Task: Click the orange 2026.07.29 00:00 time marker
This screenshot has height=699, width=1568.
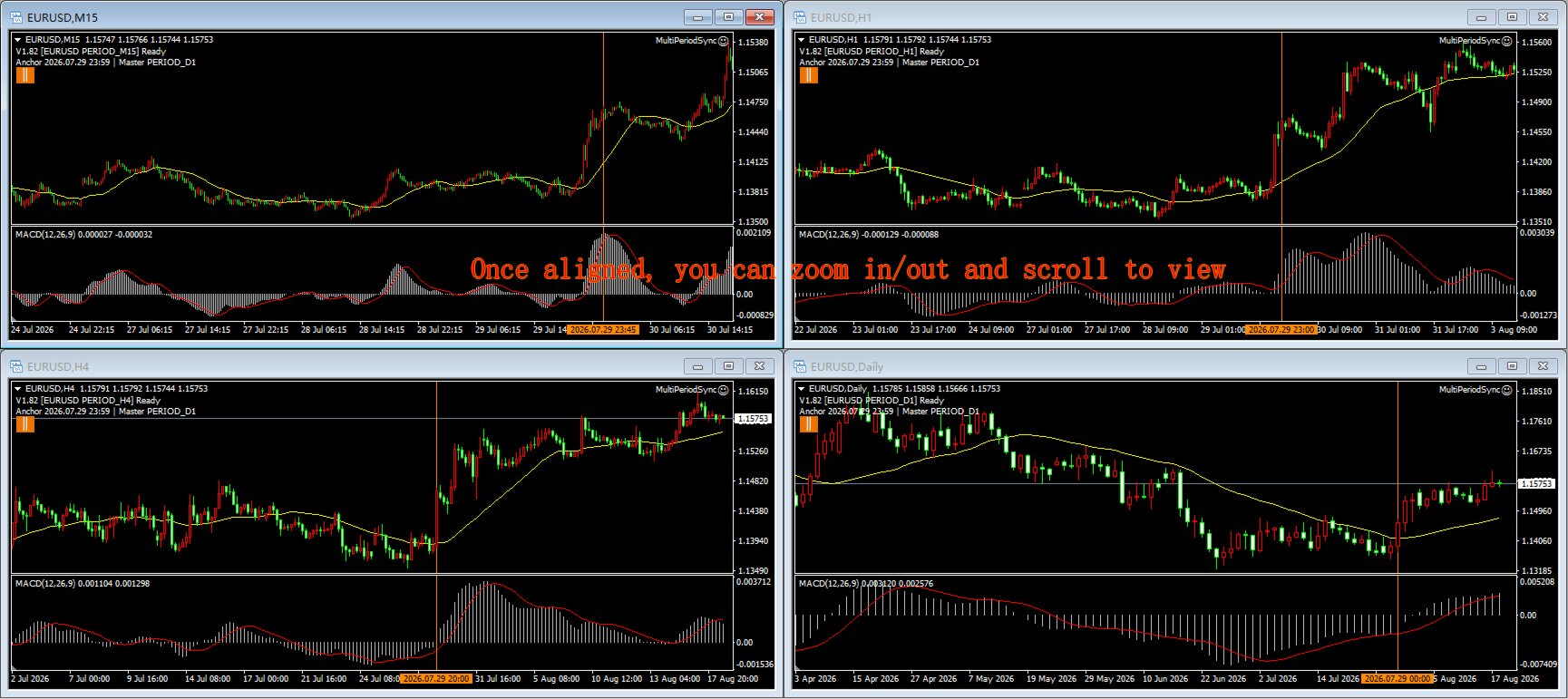Action: (x=1398, y=679)
